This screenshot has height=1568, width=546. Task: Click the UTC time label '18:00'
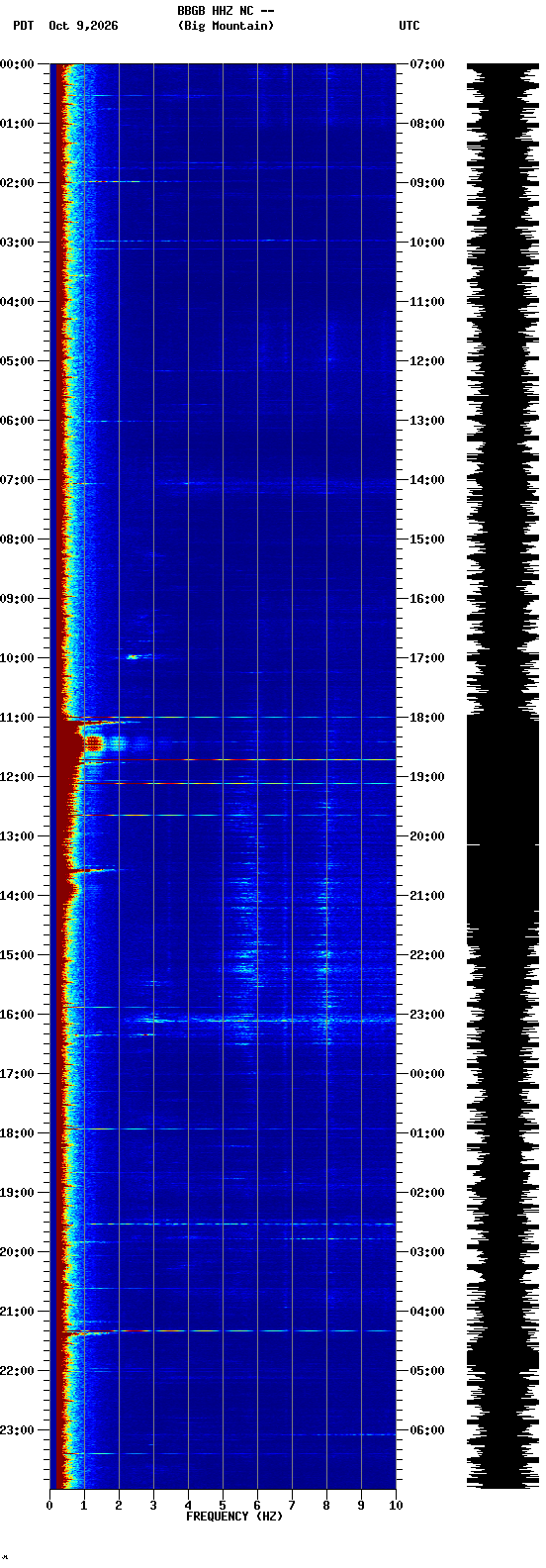point(427,718)
